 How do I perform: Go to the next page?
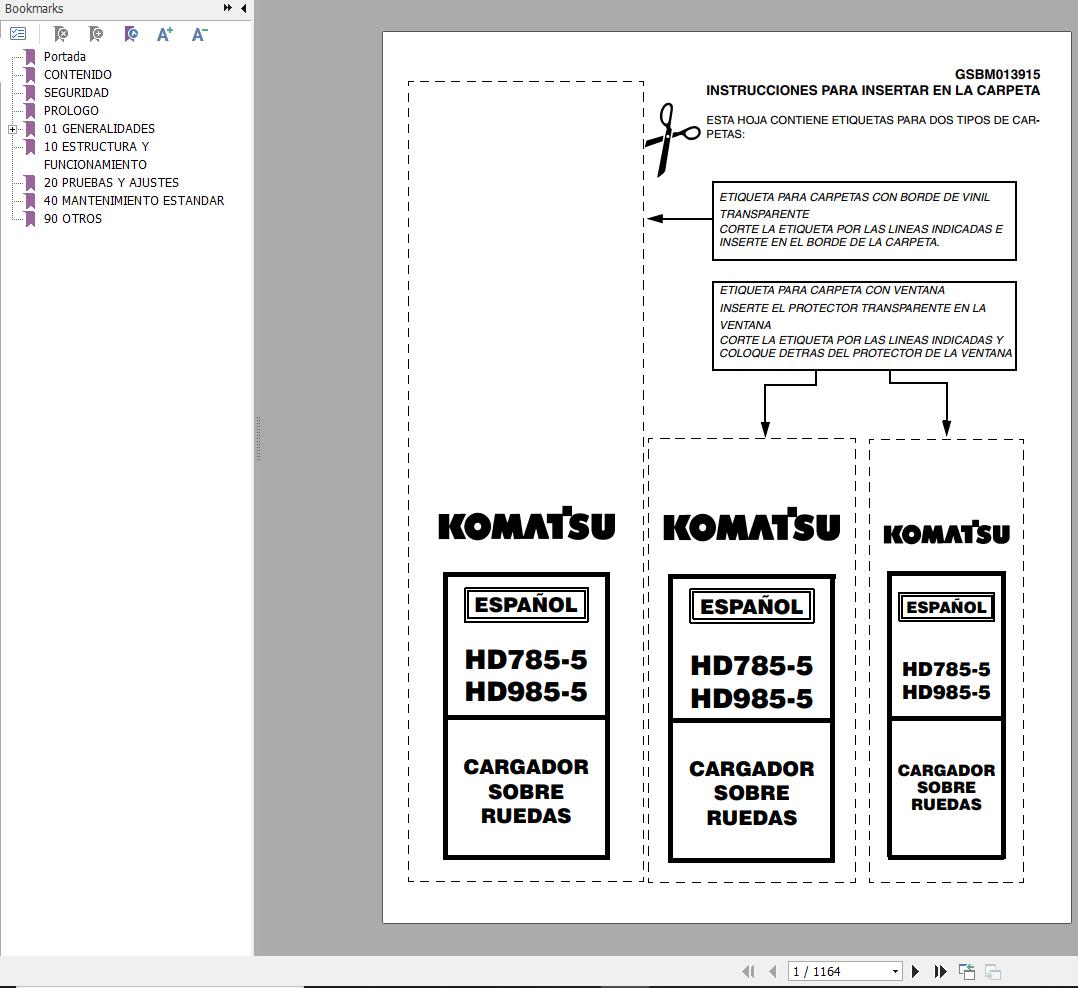tap(915, 971)
